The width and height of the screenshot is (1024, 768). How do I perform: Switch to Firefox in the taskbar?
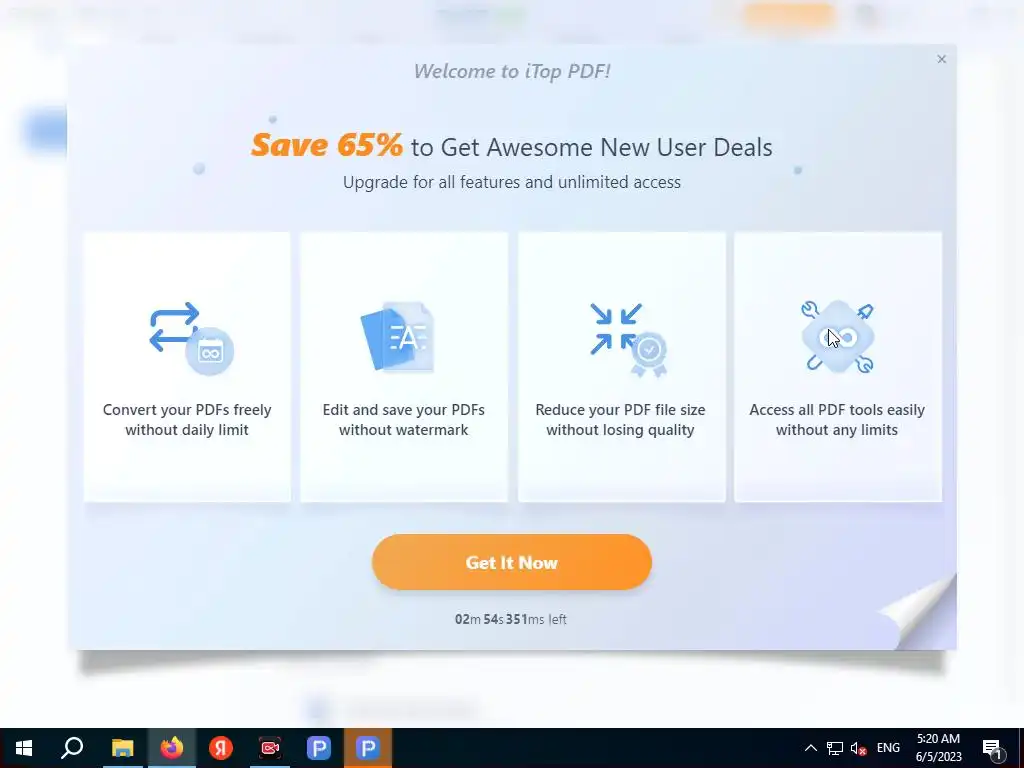[172, 748]
